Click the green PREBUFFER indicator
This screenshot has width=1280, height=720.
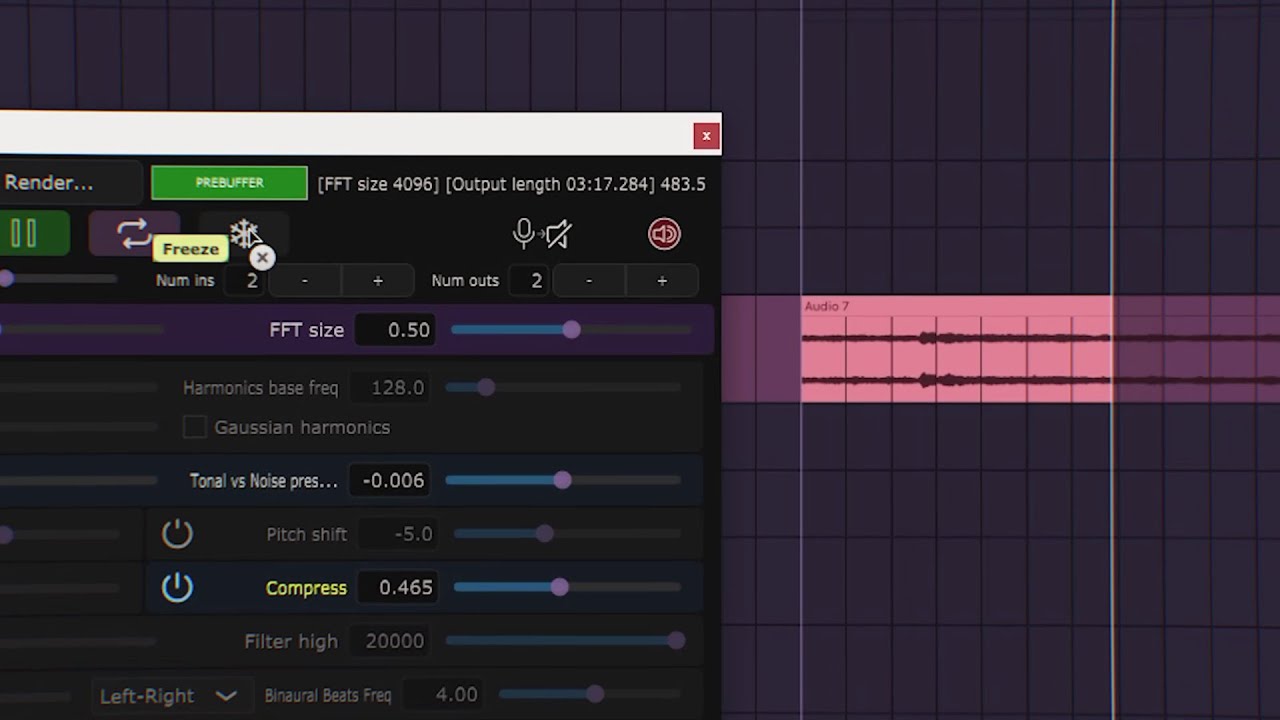click(229, 183)
